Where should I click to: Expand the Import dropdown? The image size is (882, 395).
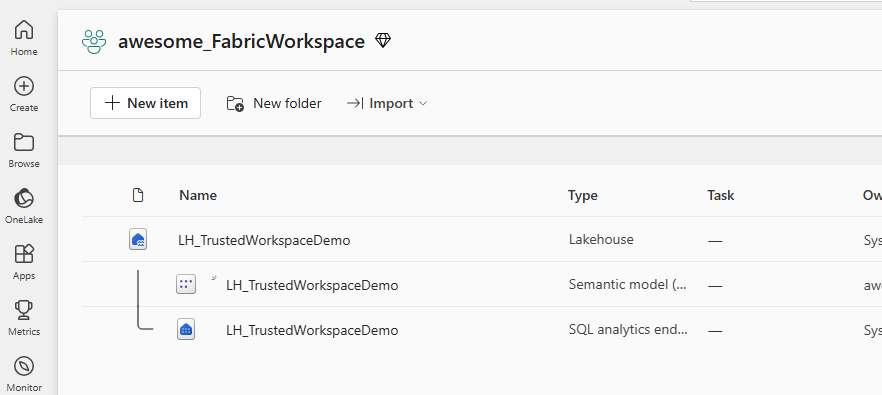(x=388, y=103)
